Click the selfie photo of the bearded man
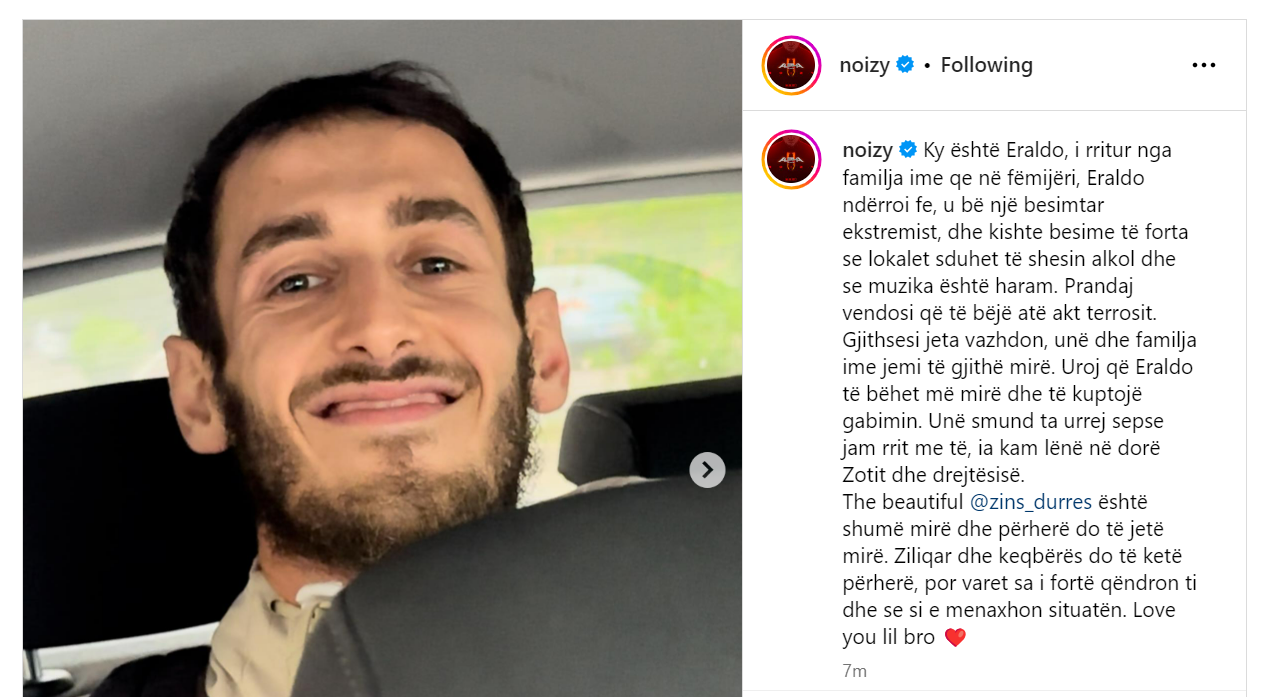The height and width of the screenshot is (697, 1273). click(382, 358)
